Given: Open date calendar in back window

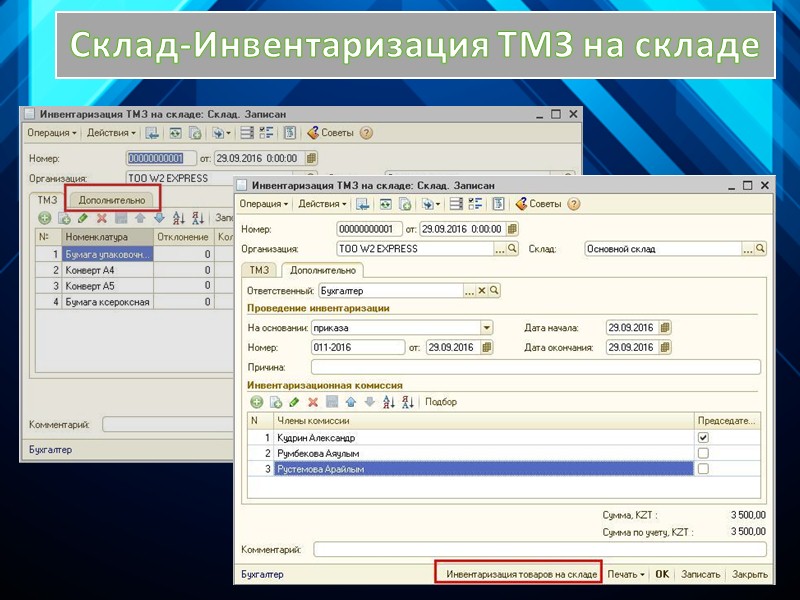Looking at the screenshot, I should (311, 158).
